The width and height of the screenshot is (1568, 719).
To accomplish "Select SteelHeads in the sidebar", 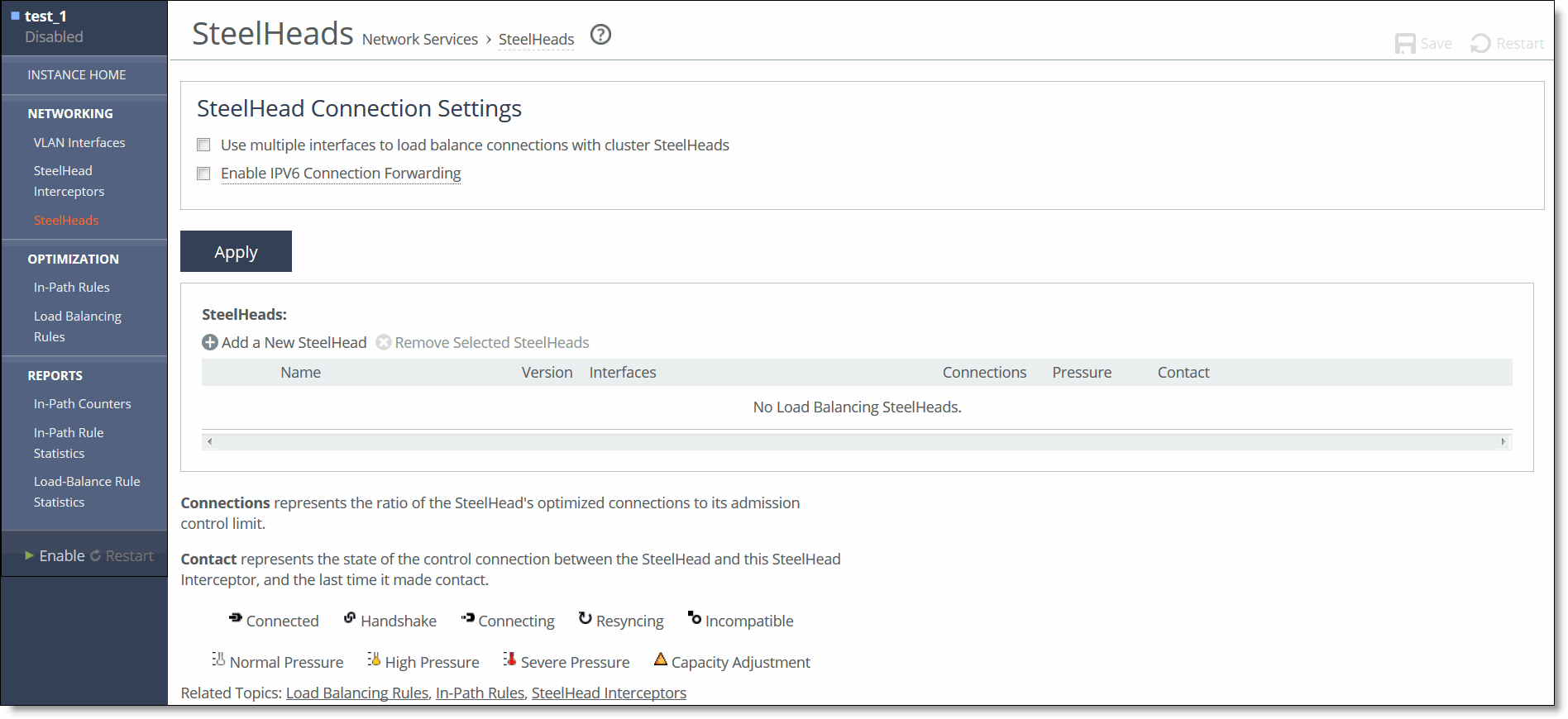I will click(66, 221).
